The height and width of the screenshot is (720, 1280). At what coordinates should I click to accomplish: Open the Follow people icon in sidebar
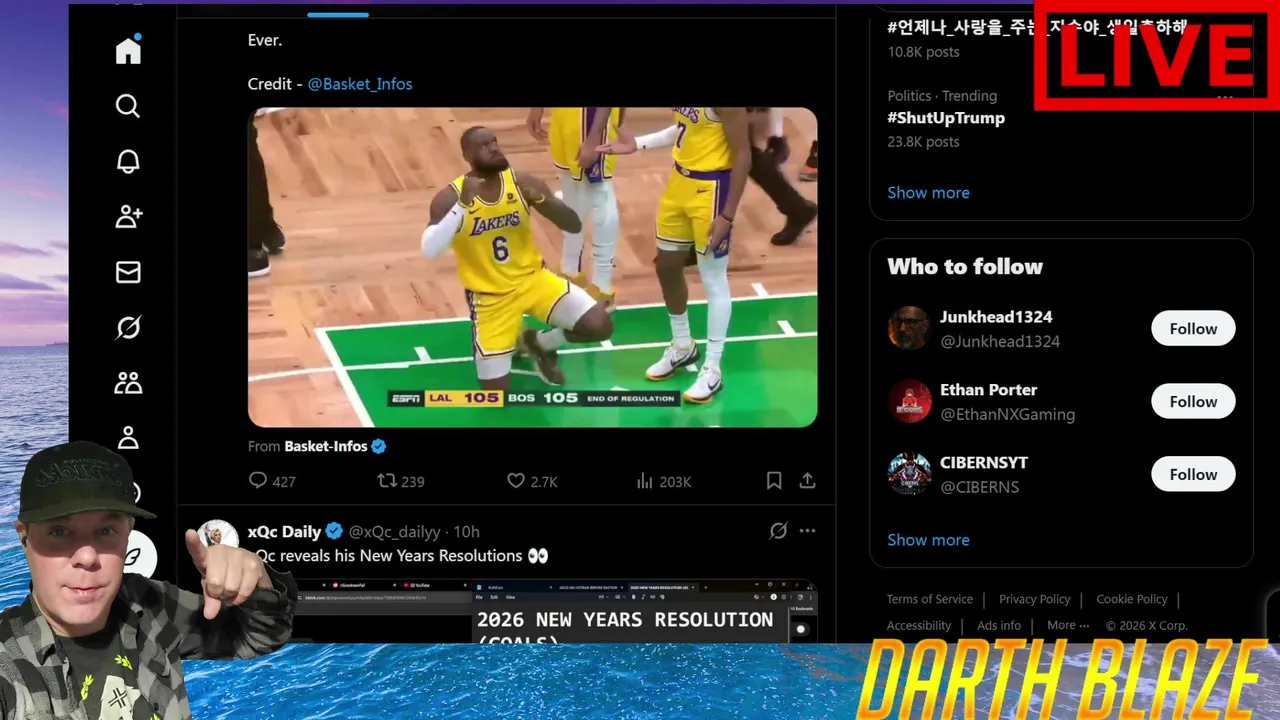tap(128, 216)
